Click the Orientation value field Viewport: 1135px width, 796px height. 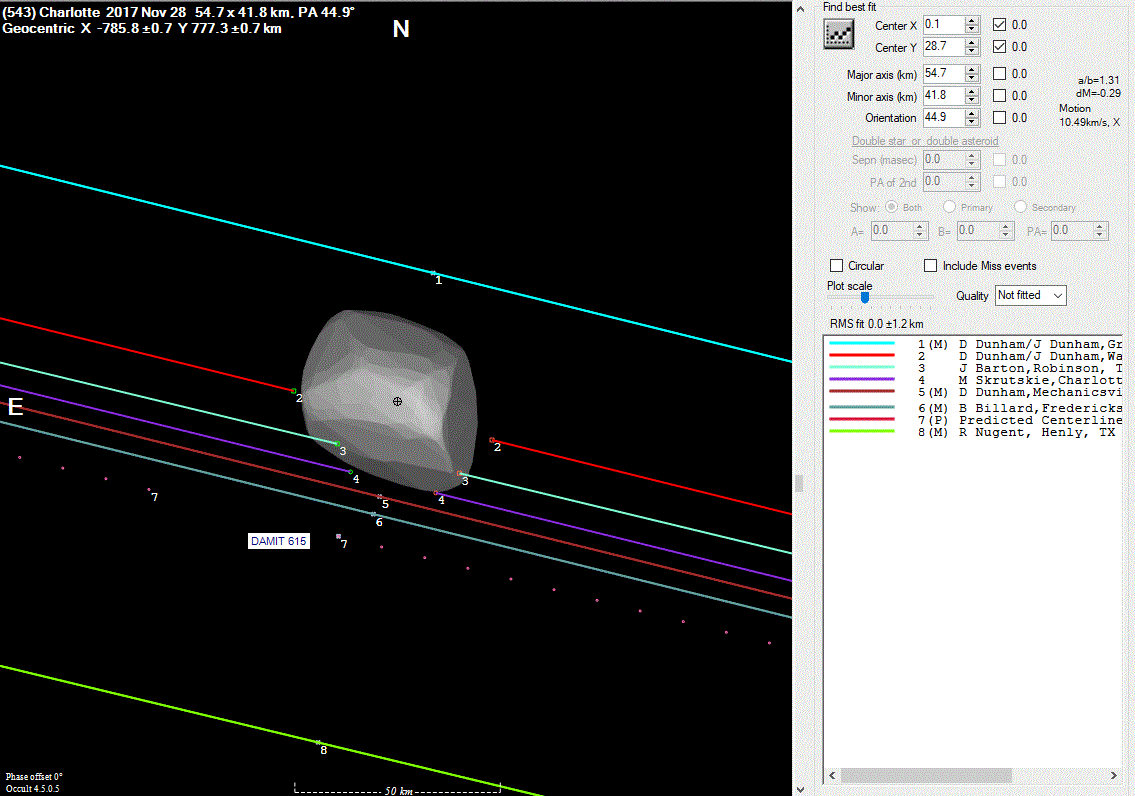944,117
